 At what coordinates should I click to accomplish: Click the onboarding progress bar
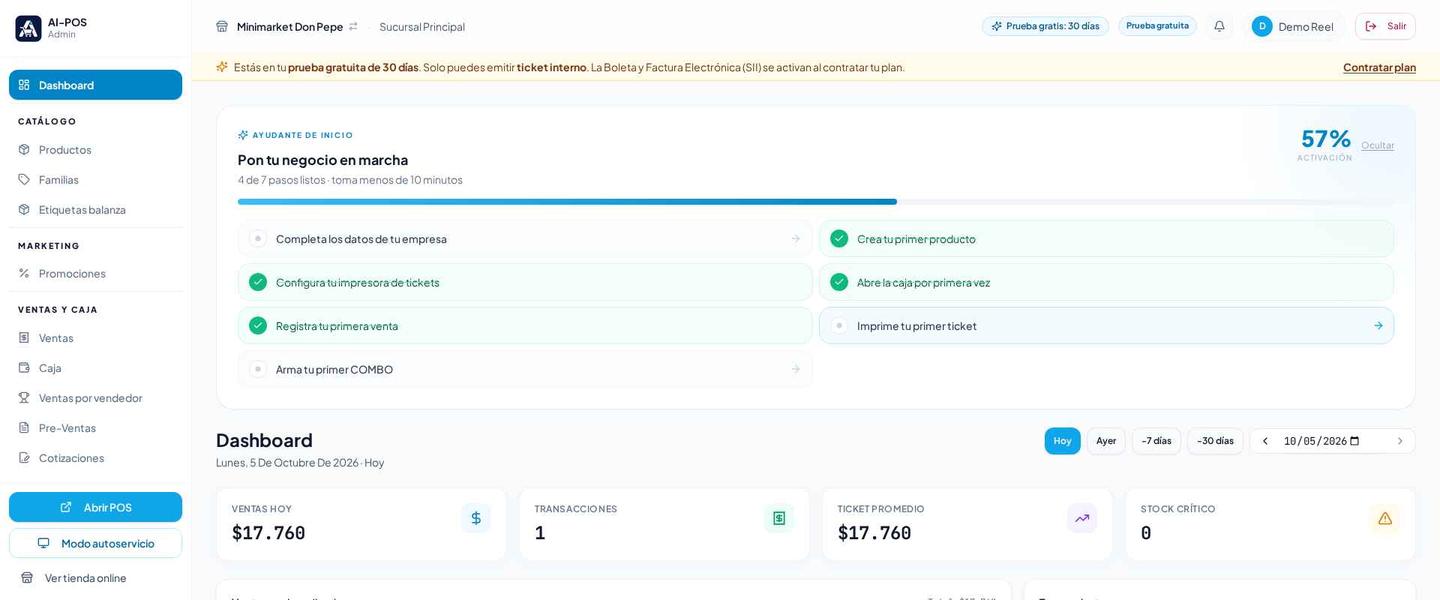point(815,202)
